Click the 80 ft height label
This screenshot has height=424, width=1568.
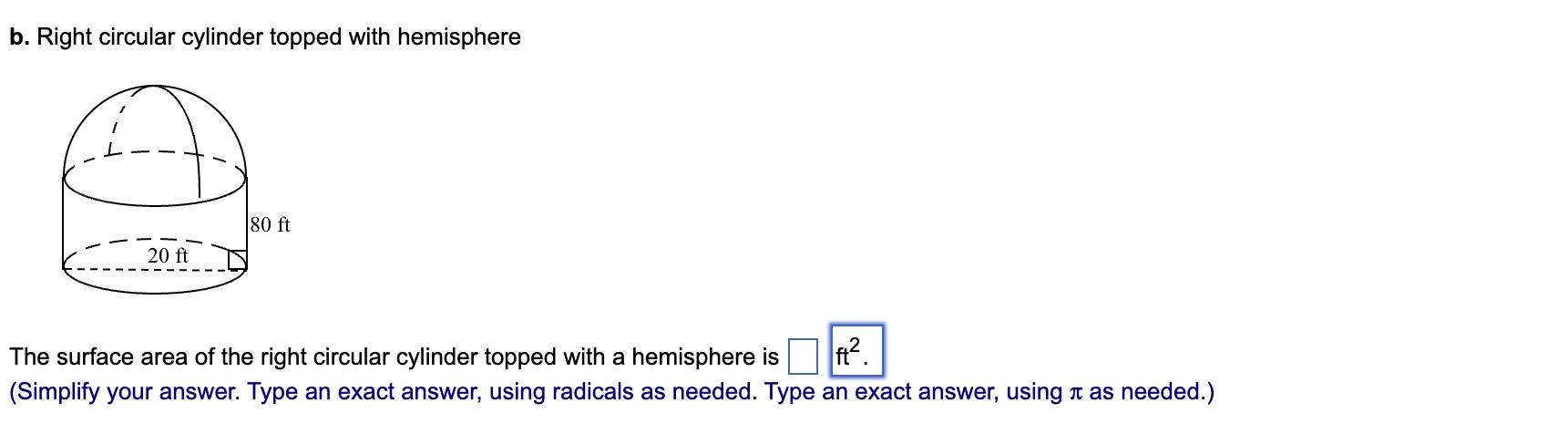[271, 224]
